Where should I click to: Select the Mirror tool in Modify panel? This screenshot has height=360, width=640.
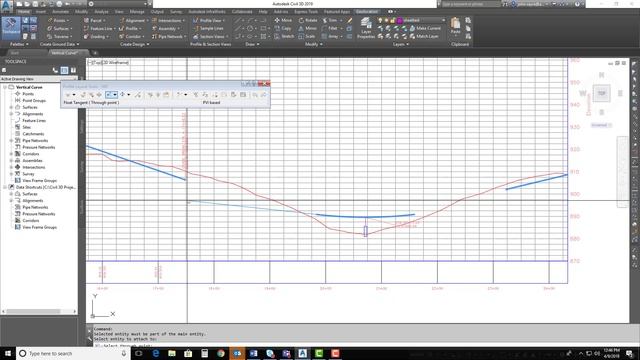308,28
